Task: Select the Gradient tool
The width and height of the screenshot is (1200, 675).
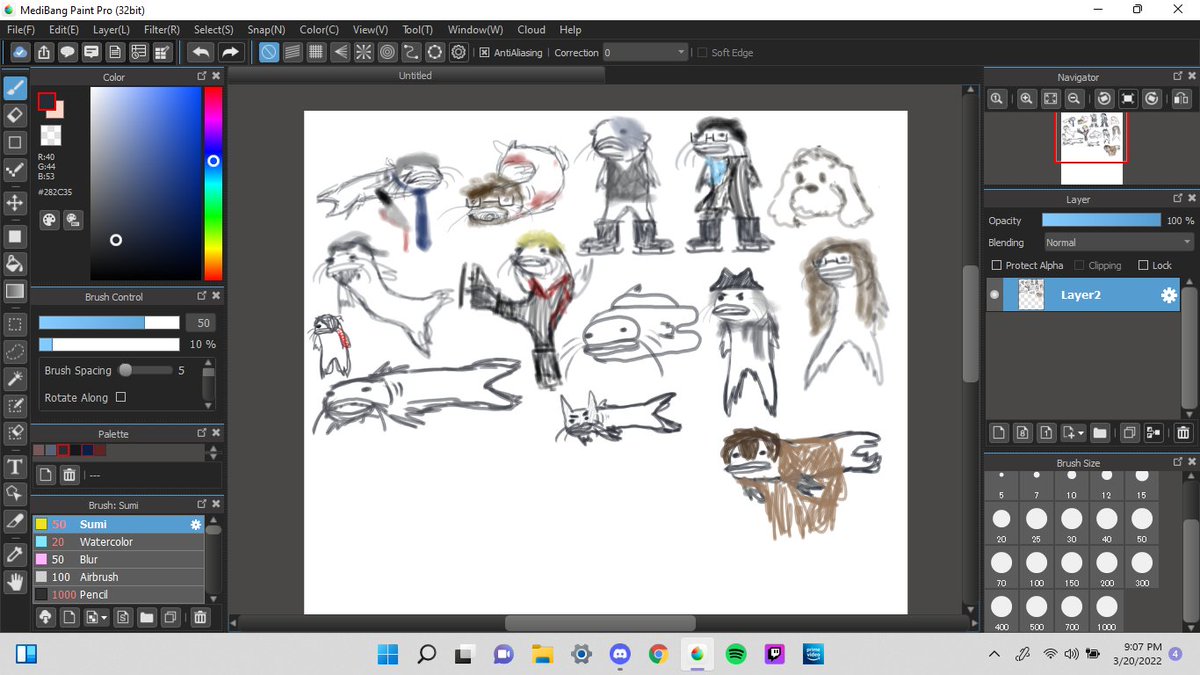Action: pos(15,292)
